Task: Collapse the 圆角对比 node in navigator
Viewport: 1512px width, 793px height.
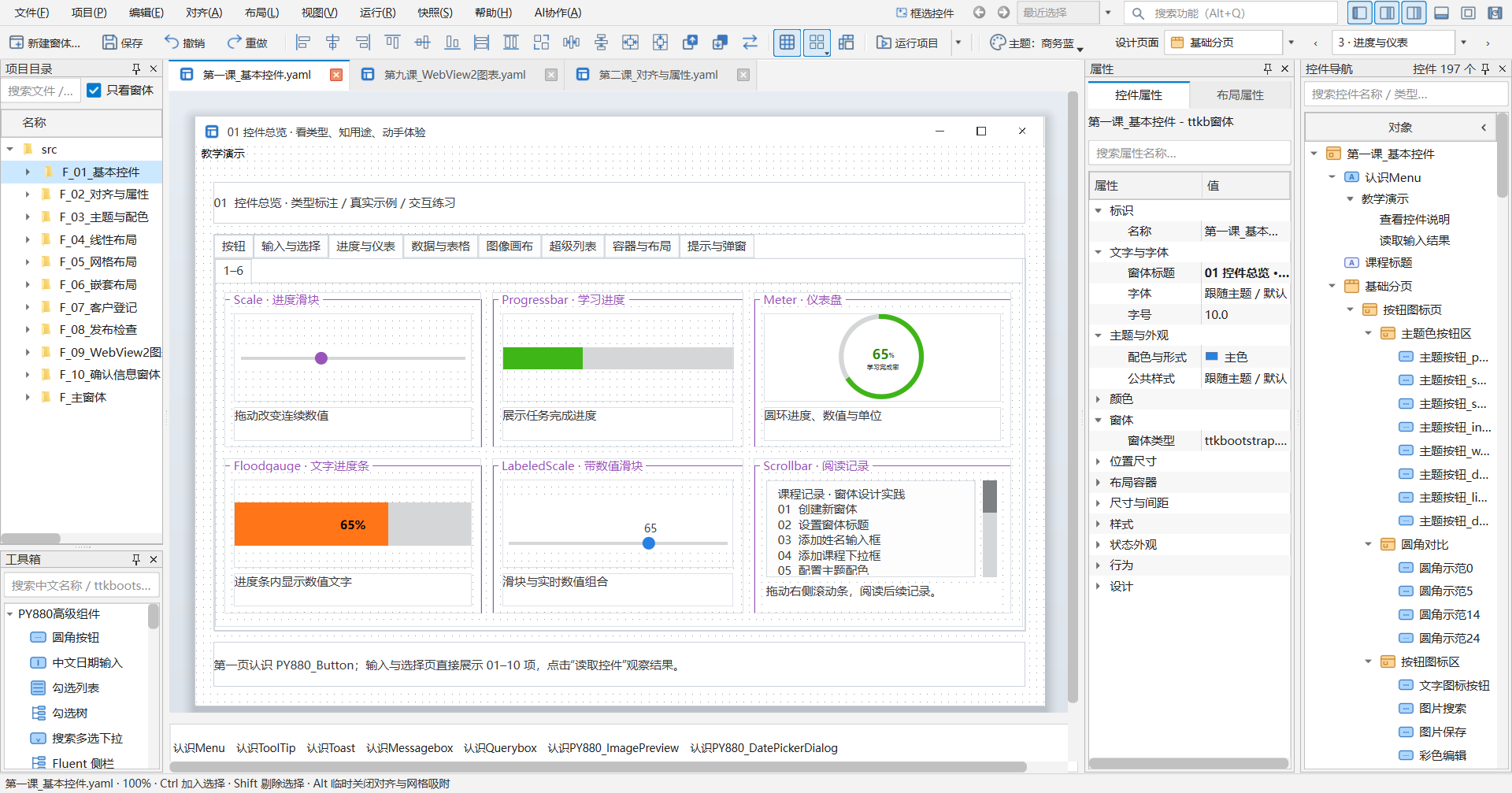Action: pyautogui.click(x=1369, y=544)
